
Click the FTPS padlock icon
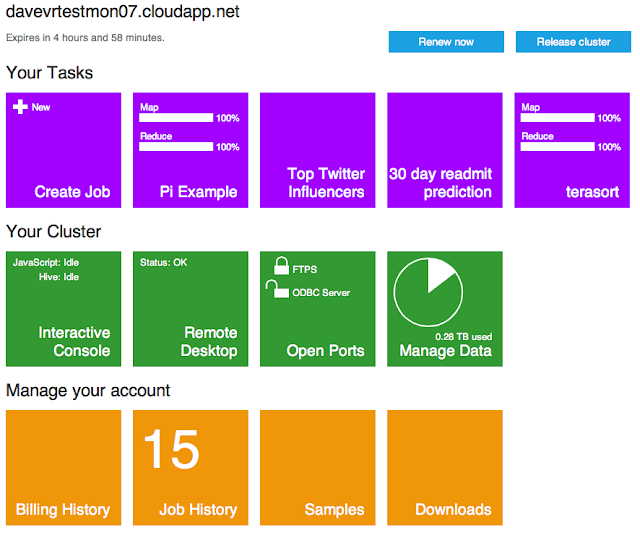[278, 267]
